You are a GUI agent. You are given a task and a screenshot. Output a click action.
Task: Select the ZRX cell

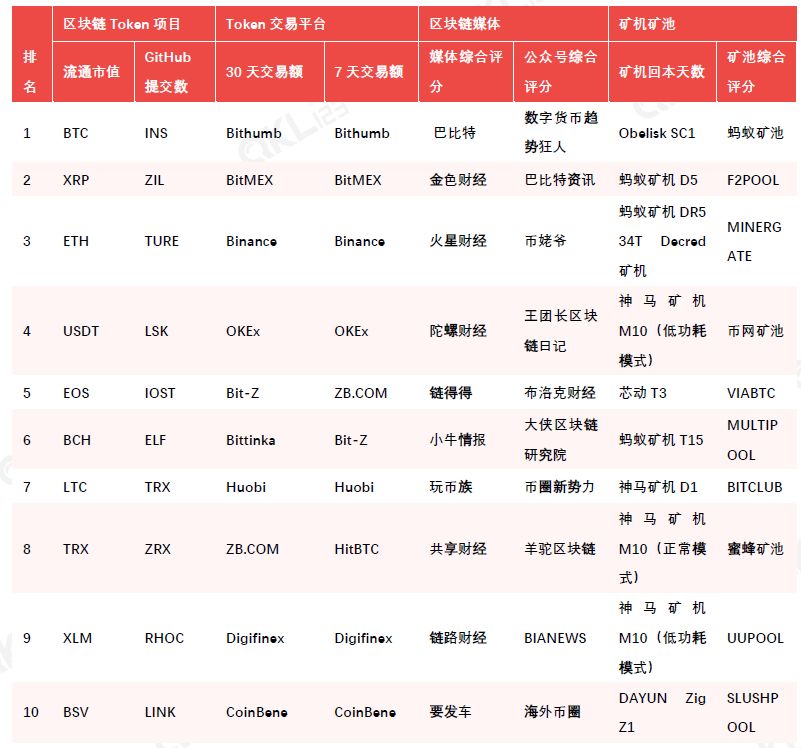[157, 549]
